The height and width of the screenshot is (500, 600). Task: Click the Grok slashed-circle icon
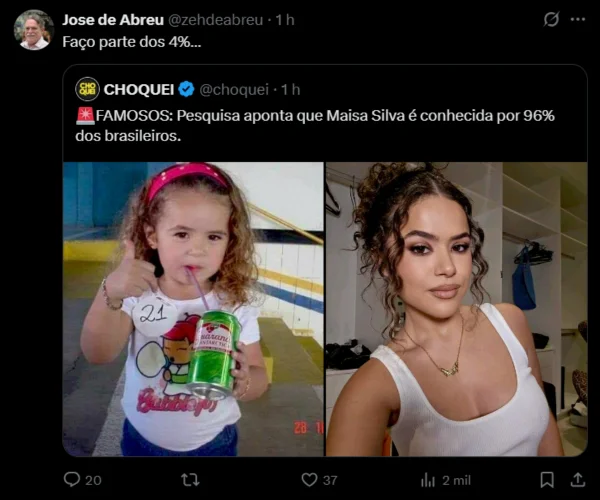point(551,19)
